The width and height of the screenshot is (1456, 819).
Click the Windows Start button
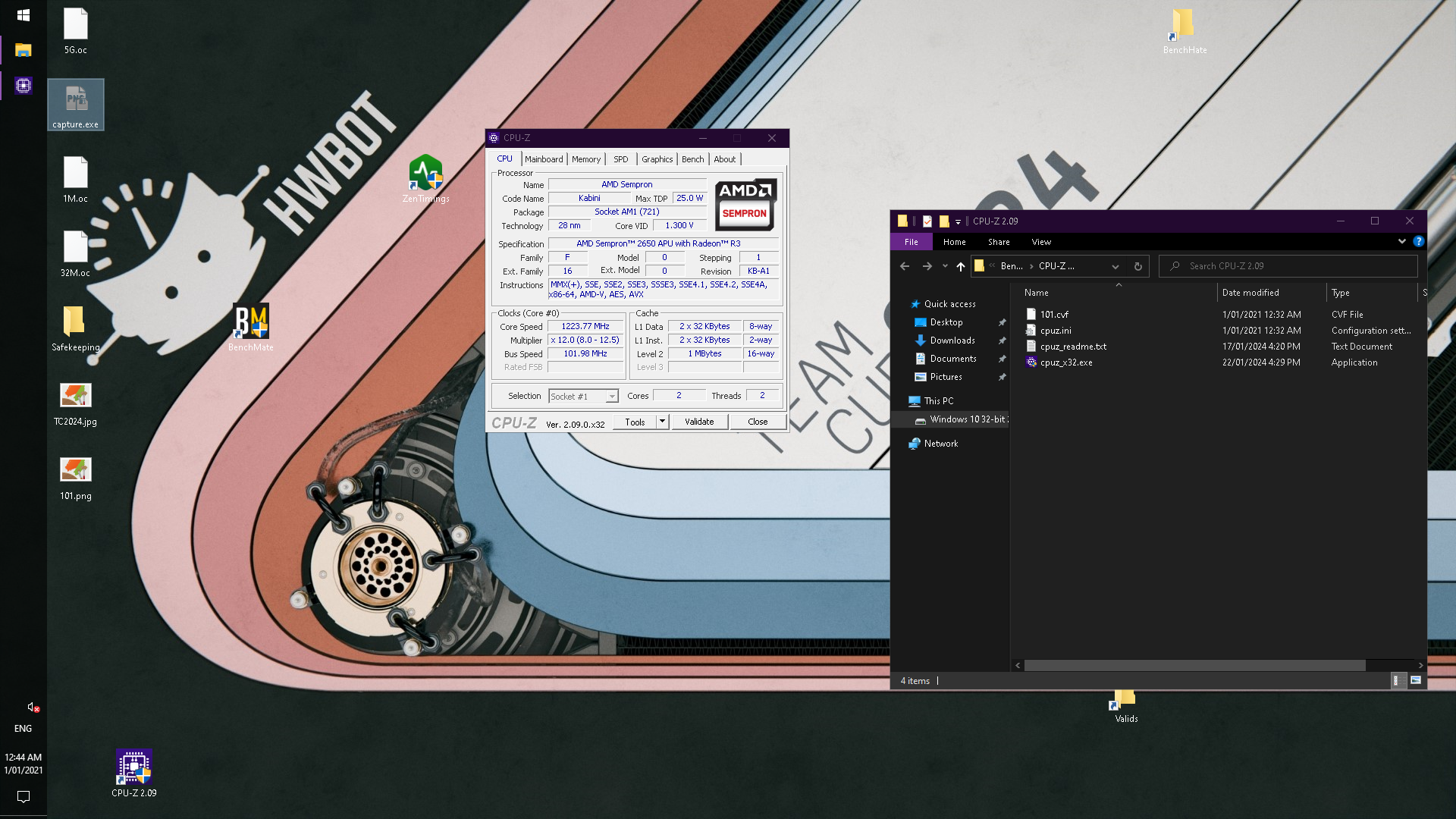pos(24,15)
